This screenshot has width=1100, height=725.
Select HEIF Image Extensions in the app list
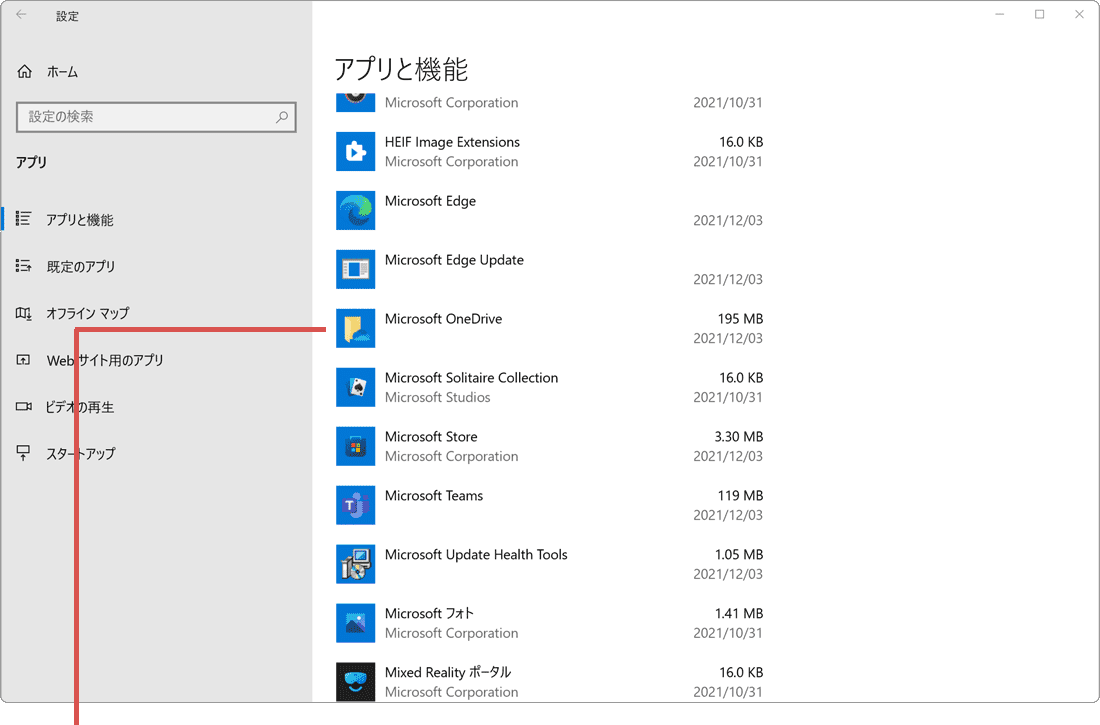click(x=452, y=142)
